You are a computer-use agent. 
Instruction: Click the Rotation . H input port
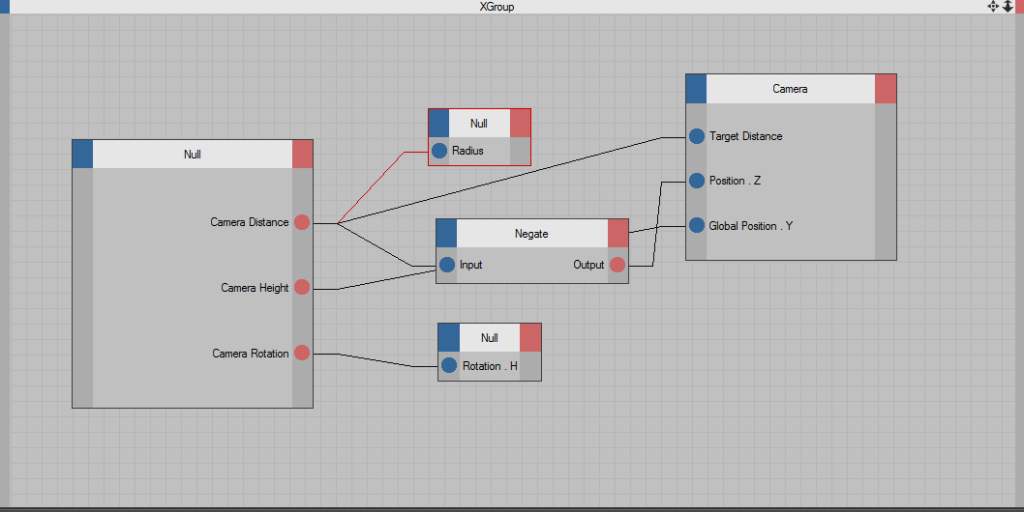pyautogui.click(x=449, y=366)
